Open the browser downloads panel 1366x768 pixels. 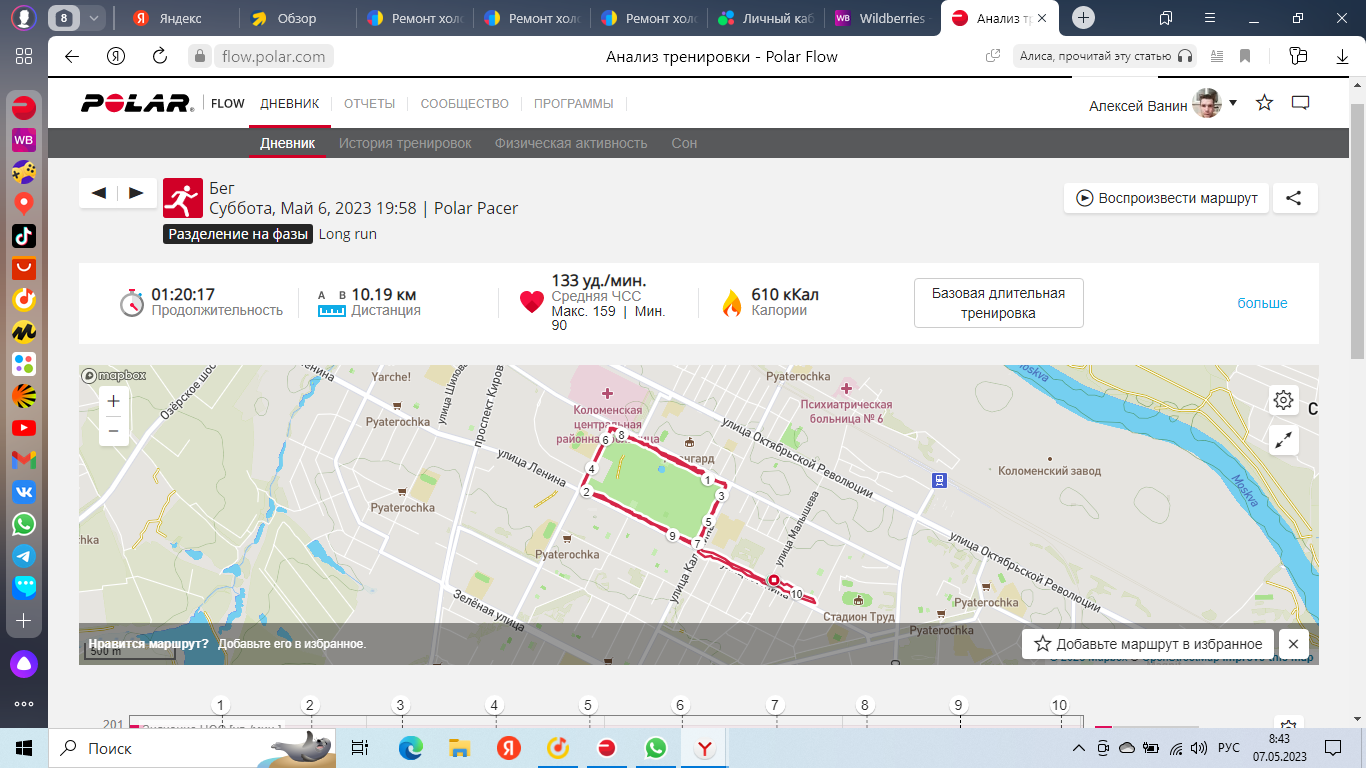pyautogui.click(x=1342, y=56)
